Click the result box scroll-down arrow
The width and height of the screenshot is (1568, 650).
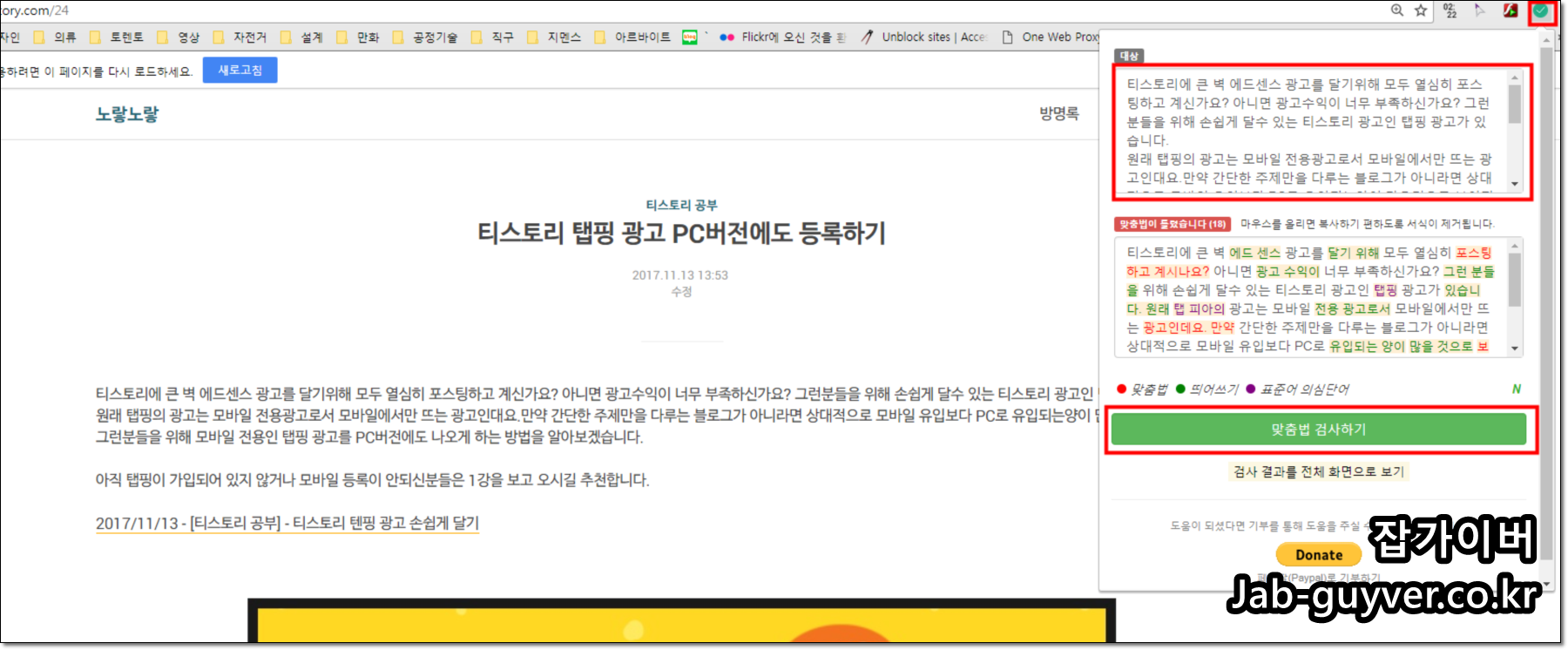click(1515, 349)
